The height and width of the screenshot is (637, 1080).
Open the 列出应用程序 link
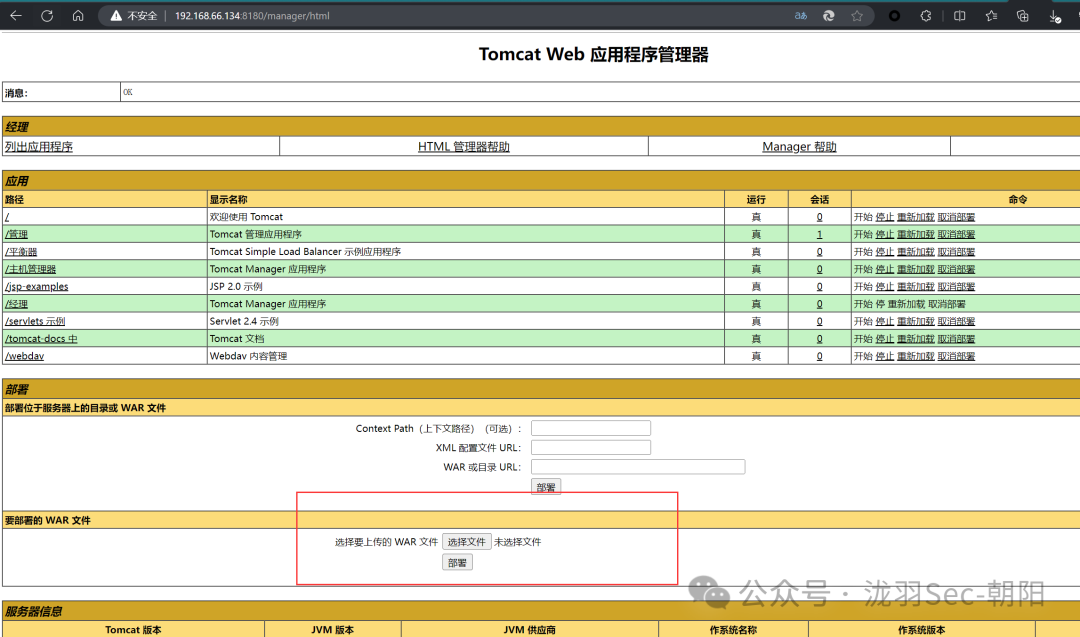pos(39,147)
